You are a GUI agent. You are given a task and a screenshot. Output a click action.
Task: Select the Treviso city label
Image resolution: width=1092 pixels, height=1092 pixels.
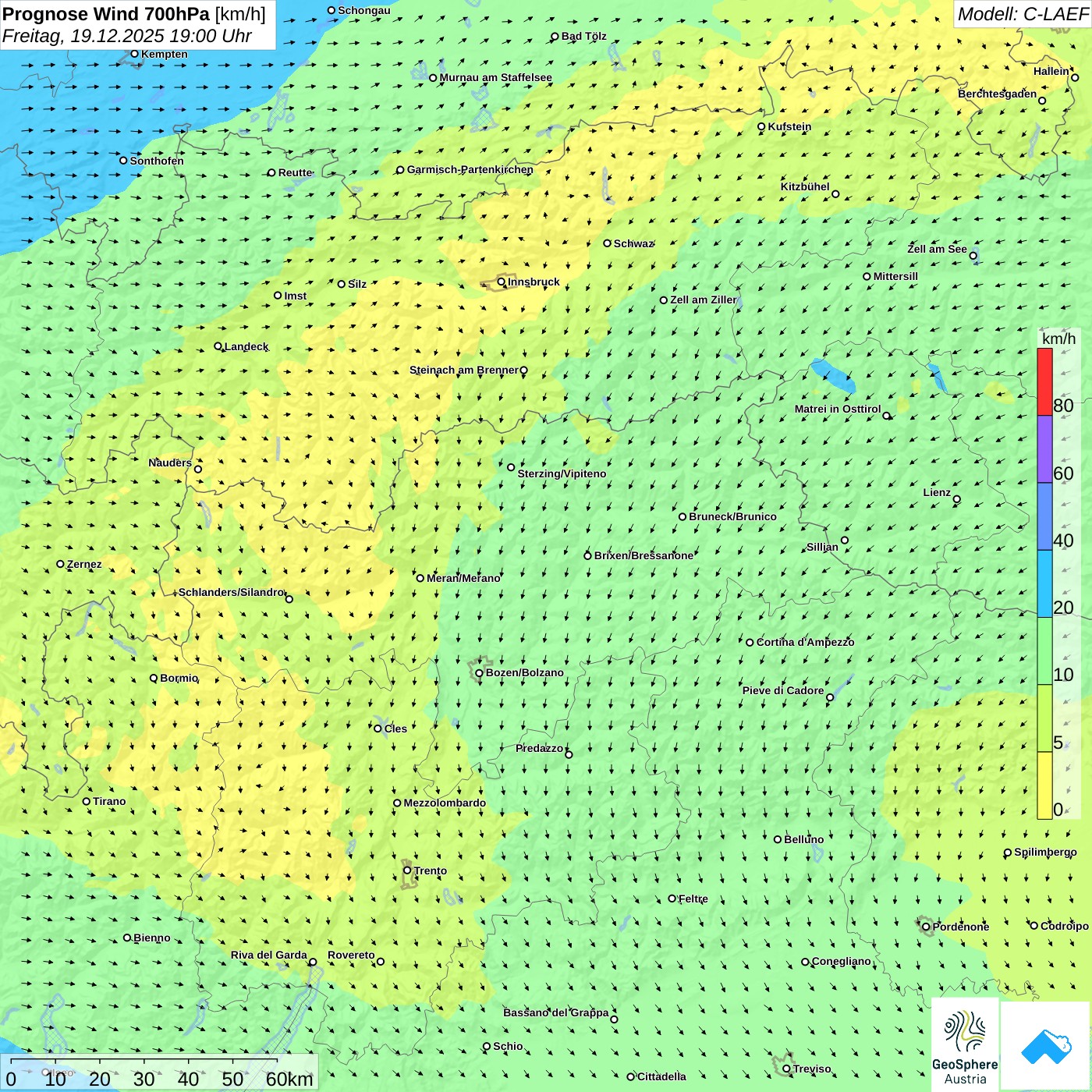[x=811, y=1069]
